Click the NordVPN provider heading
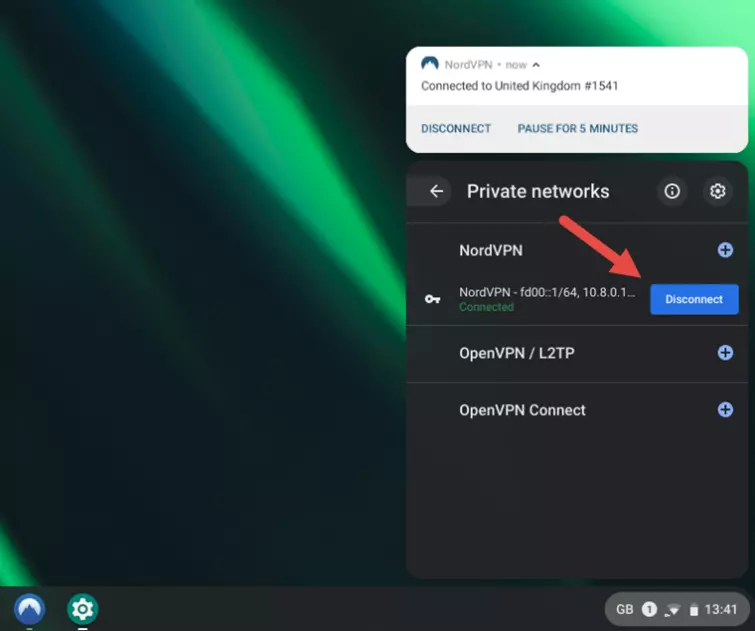Image resolution: width=755 pixels, height=631 pixels. (491, 250)
